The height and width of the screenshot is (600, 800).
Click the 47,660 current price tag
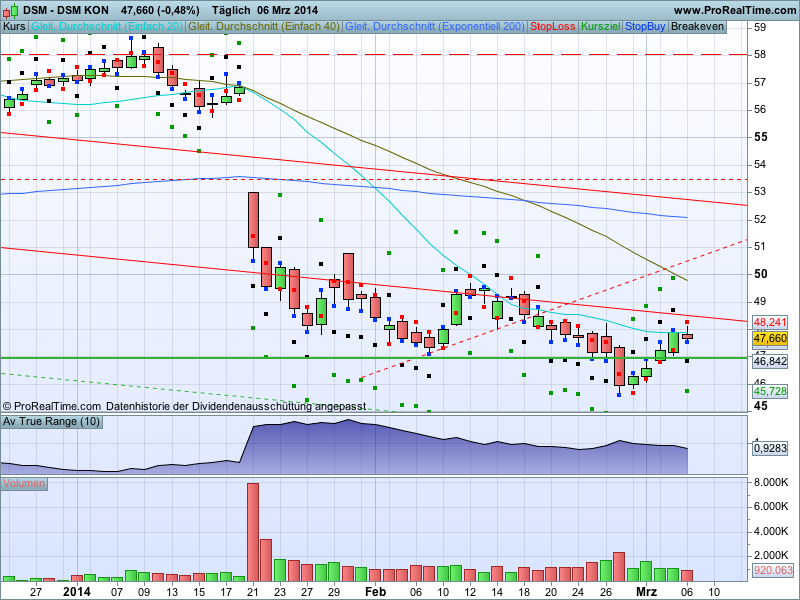770,339
